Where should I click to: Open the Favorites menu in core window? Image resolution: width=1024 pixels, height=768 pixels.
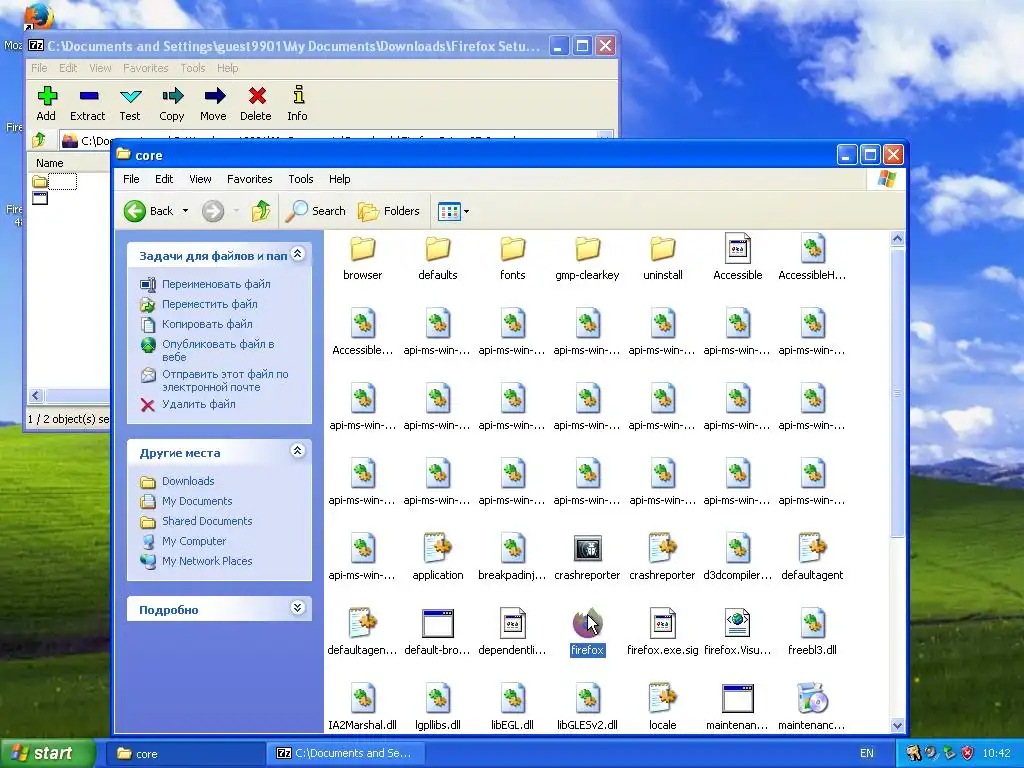249,179
